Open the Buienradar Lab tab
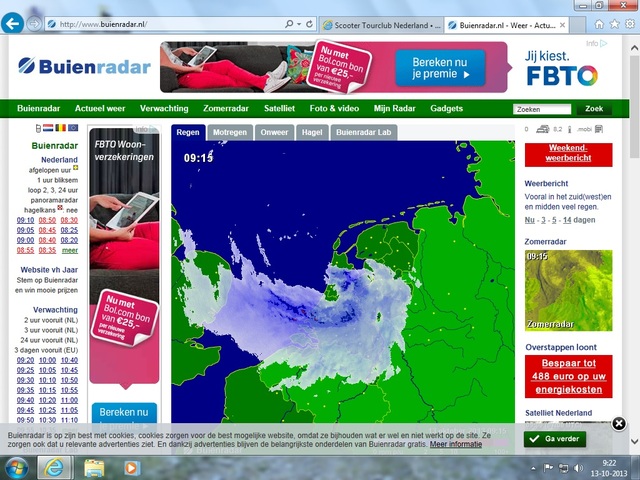 [364, 132]
